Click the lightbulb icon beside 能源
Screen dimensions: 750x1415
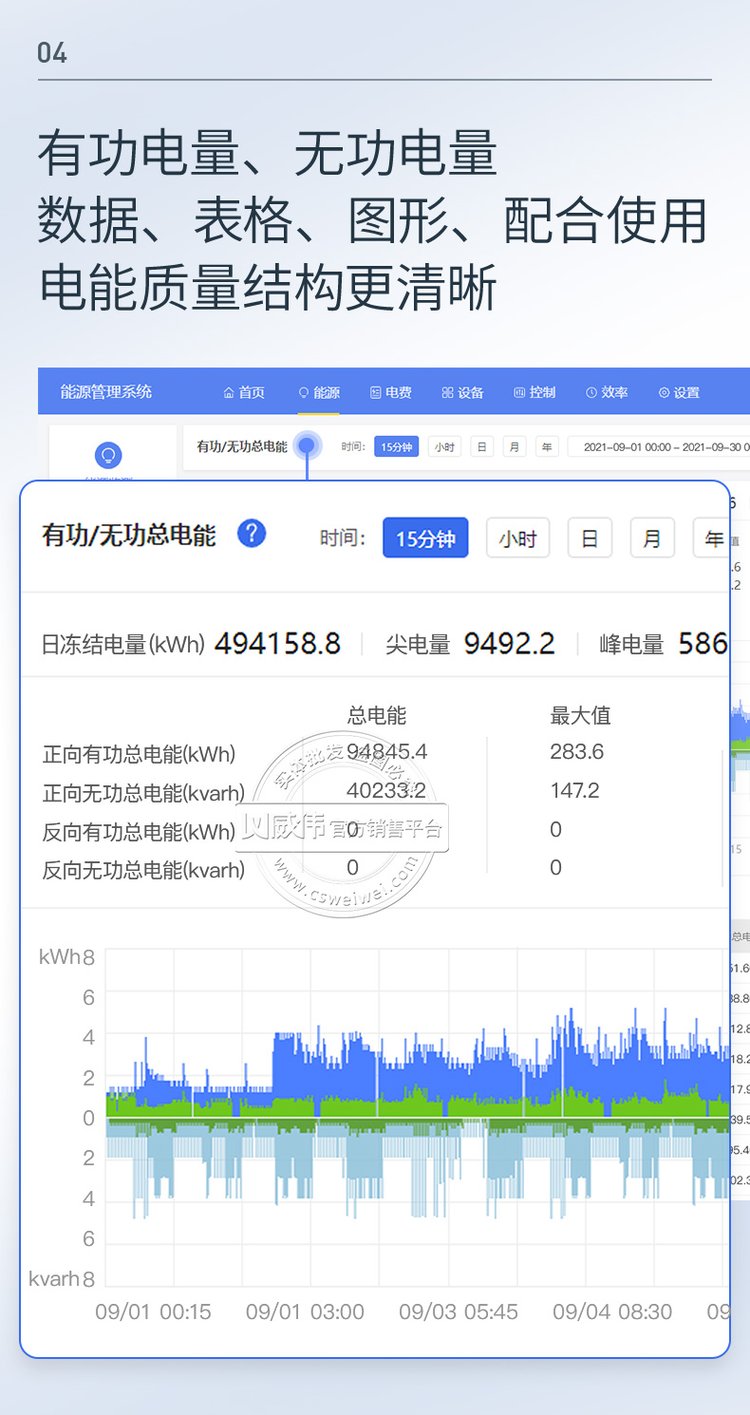(304, 393)
